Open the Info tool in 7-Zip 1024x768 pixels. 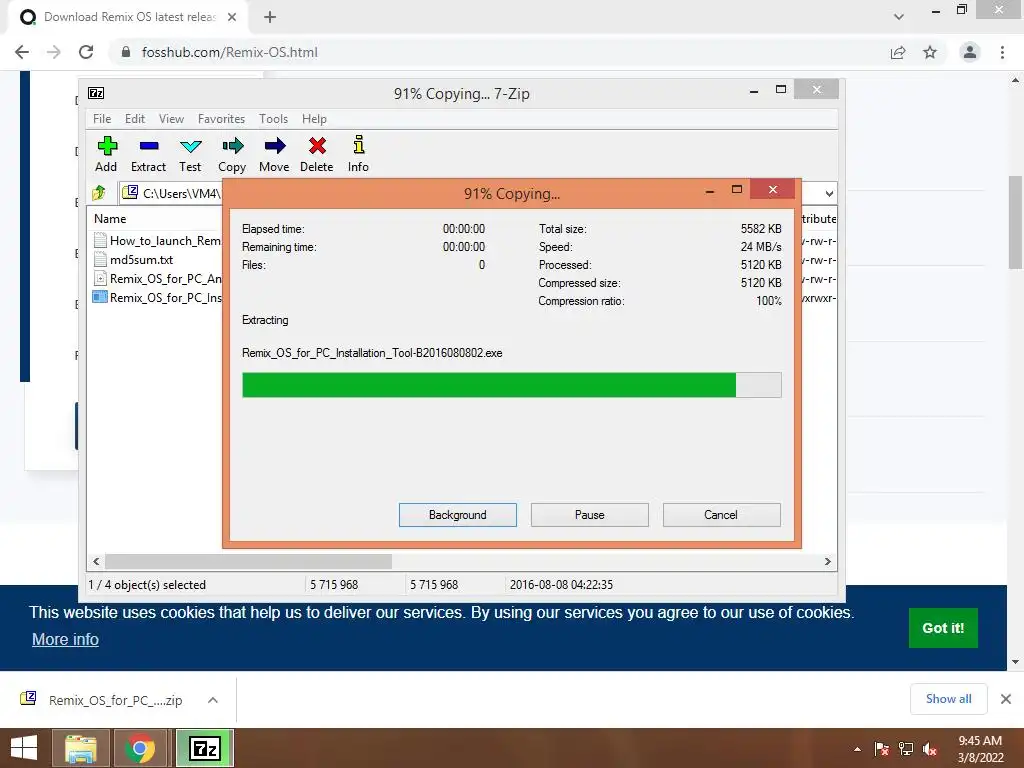(x=358, y=154)
